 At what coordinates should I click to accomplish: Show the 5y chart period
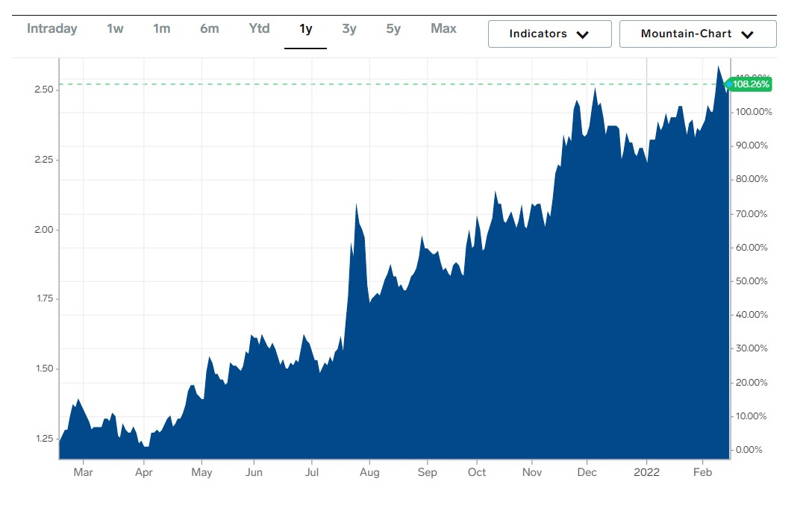click(393, 29)
